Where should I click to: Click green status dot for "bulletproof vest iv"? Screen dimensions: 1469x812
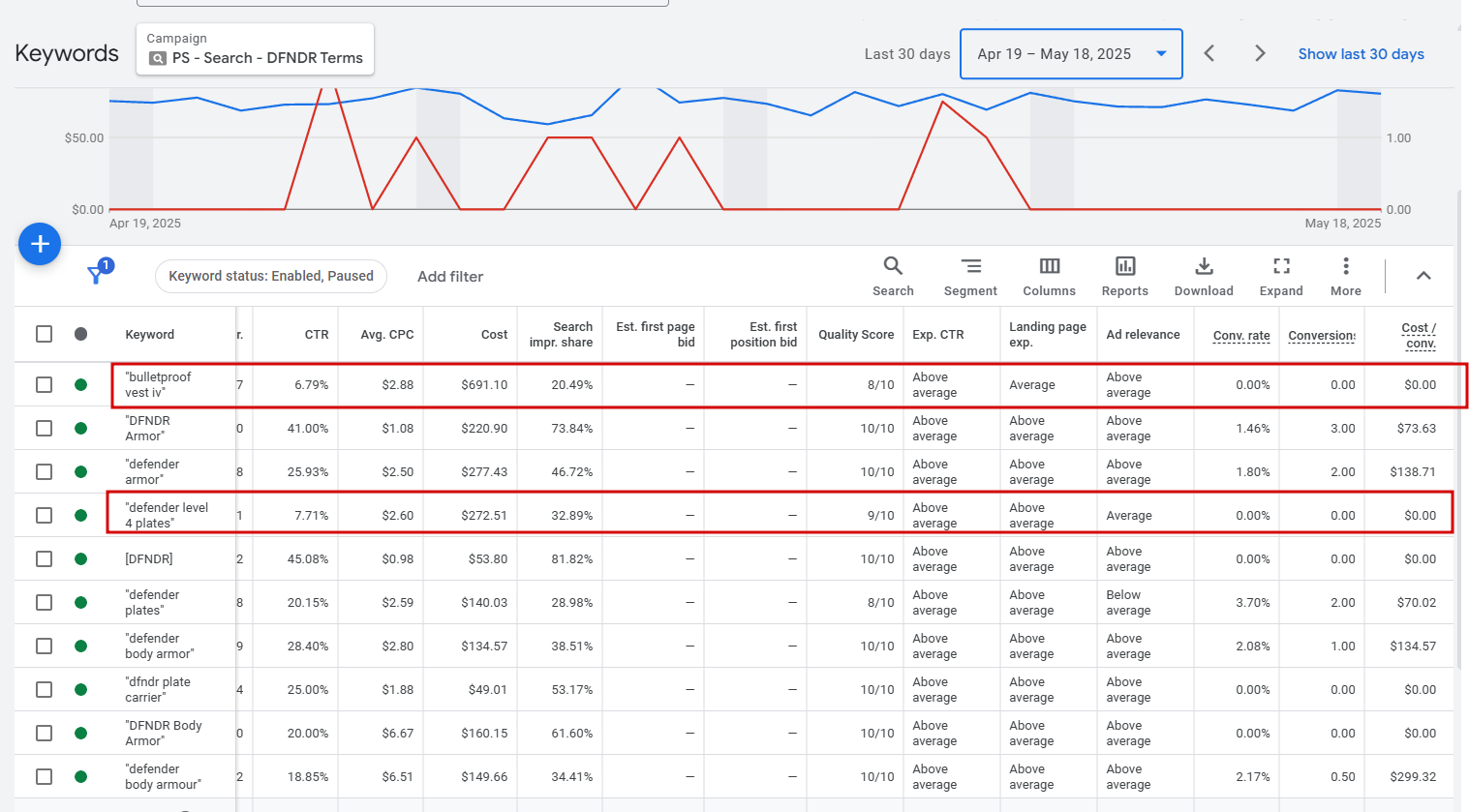click(81, 385)
